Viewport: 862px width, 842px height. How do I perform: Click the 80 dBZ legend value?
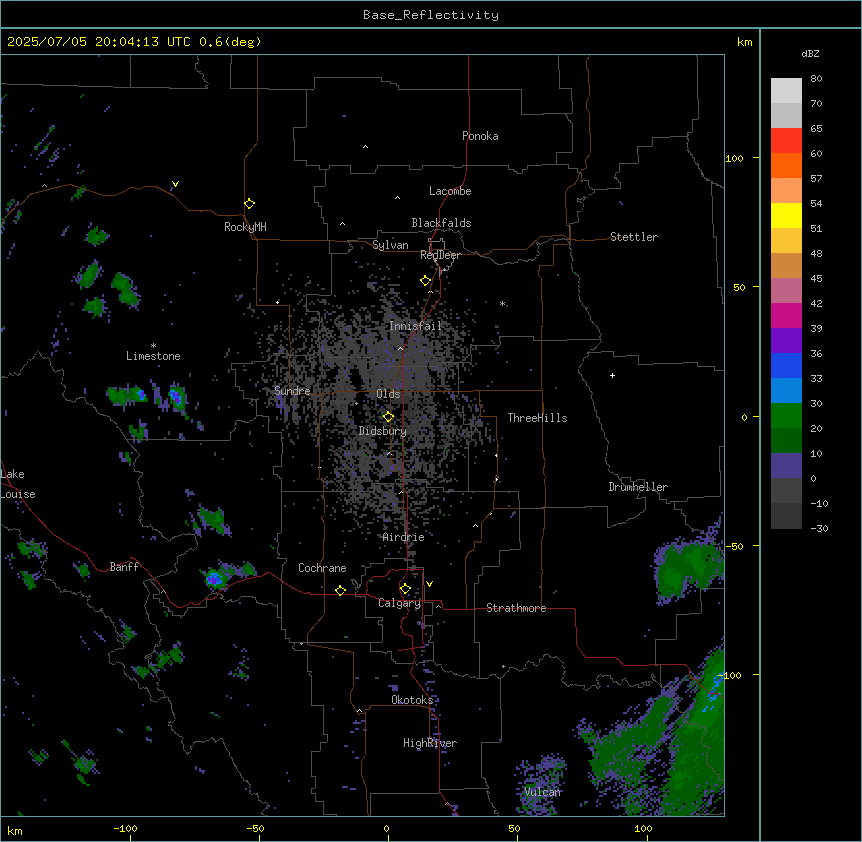pyautogui.click(x=816, y=79)
